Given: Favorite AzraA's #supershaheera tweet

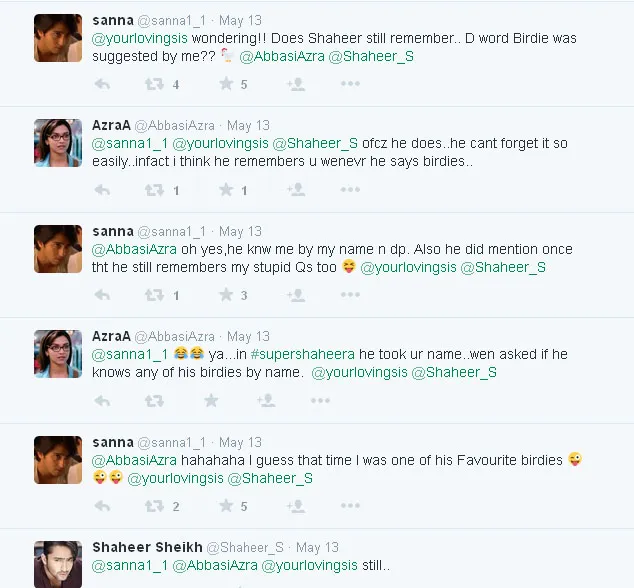Looking at the screenshot, I should click(211, 401).
